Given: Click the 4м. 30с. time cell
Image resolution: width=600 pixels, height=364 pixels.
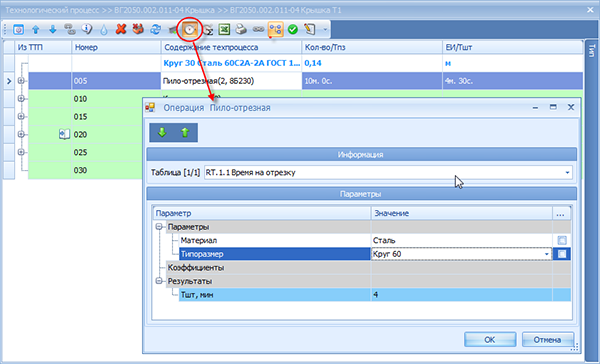Looking at the screenshot, I should (x=513, y=81).
